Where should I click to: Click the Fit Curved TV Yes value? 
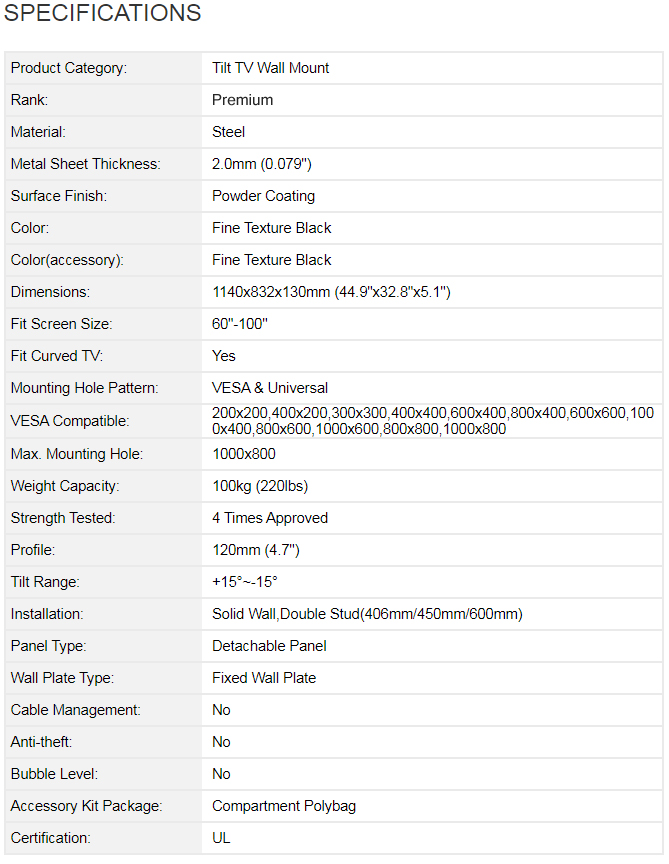click(x=224, y=356)
